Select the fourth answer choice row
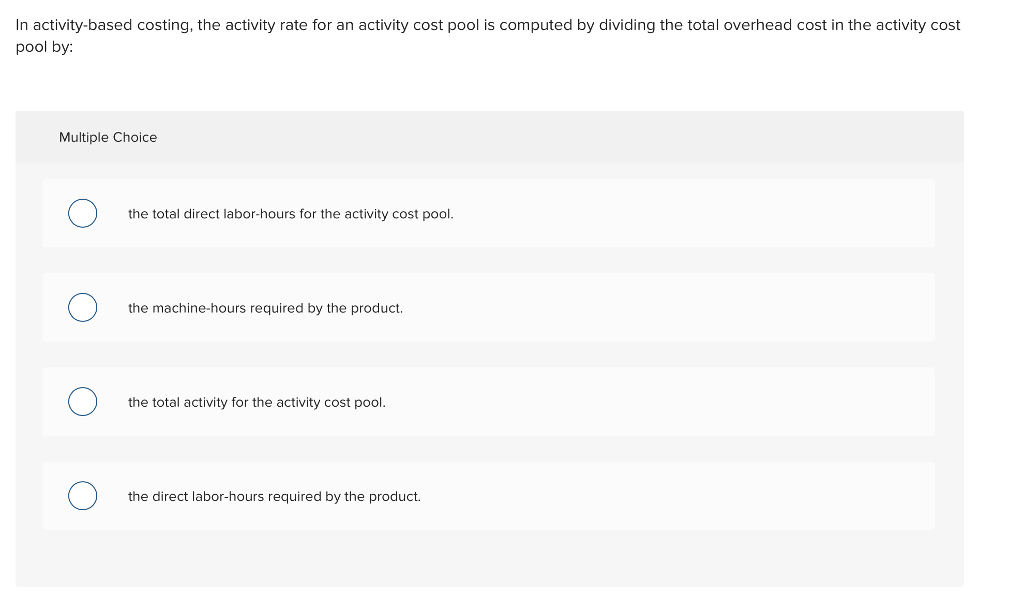Viewport: 1024px width, 592px height. (x=488, y=495)
